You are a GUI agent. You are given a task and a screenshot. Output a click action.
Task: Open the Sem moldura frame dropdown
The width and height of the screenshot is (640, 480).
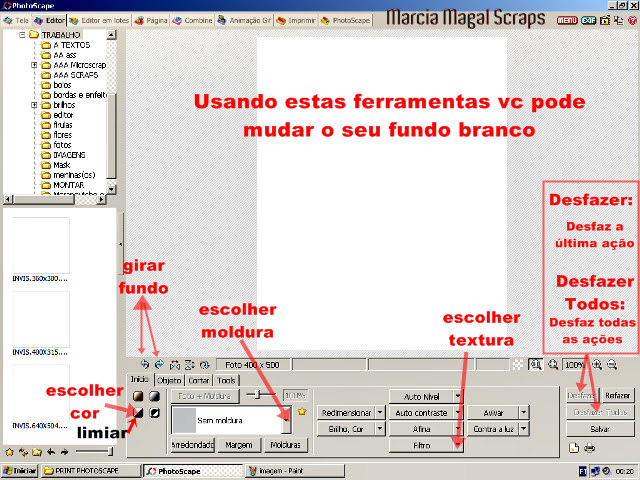point(287,420)
